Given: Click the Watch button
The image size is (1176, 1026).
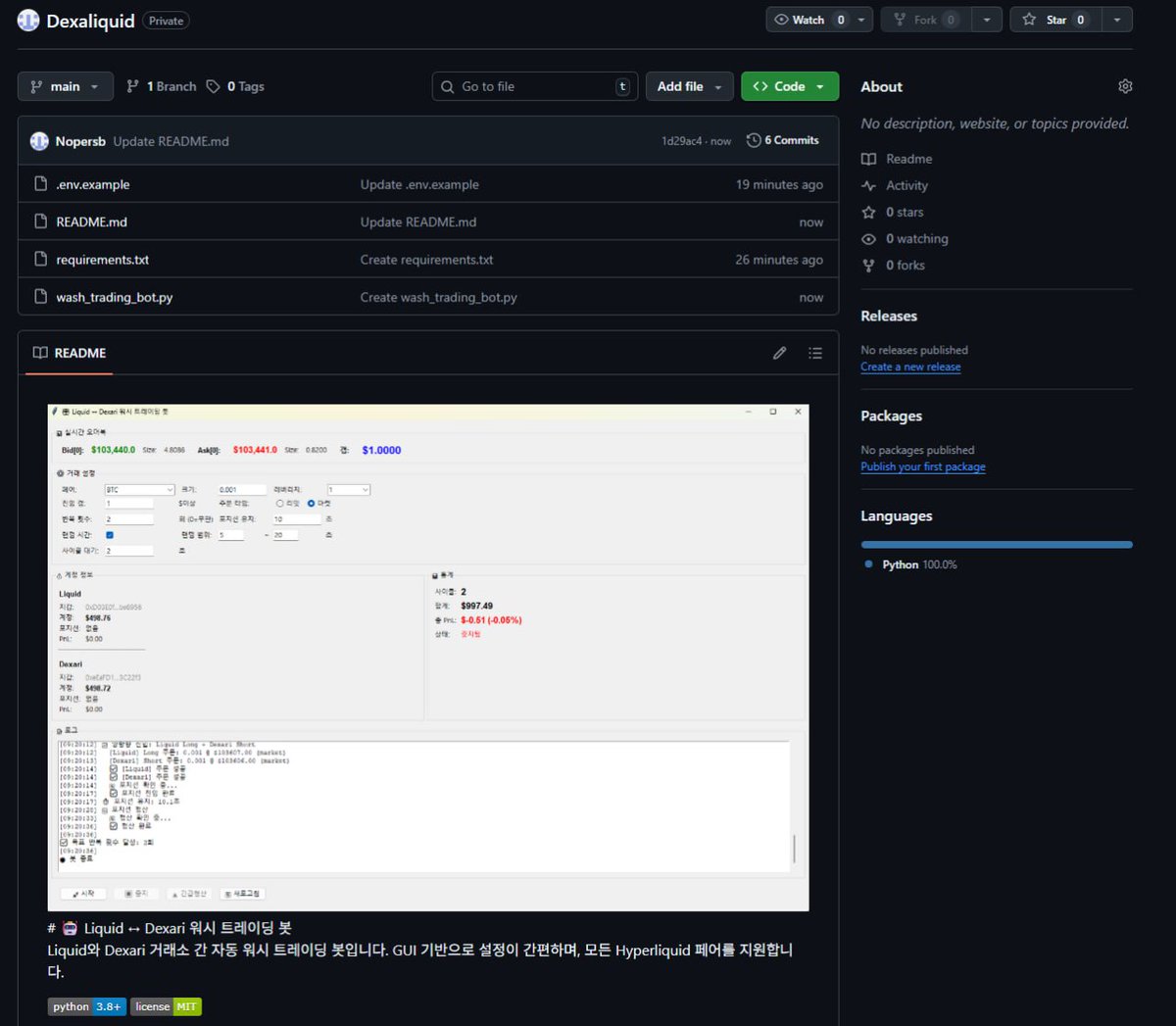Looking at the screenshot, I should 808,20.
